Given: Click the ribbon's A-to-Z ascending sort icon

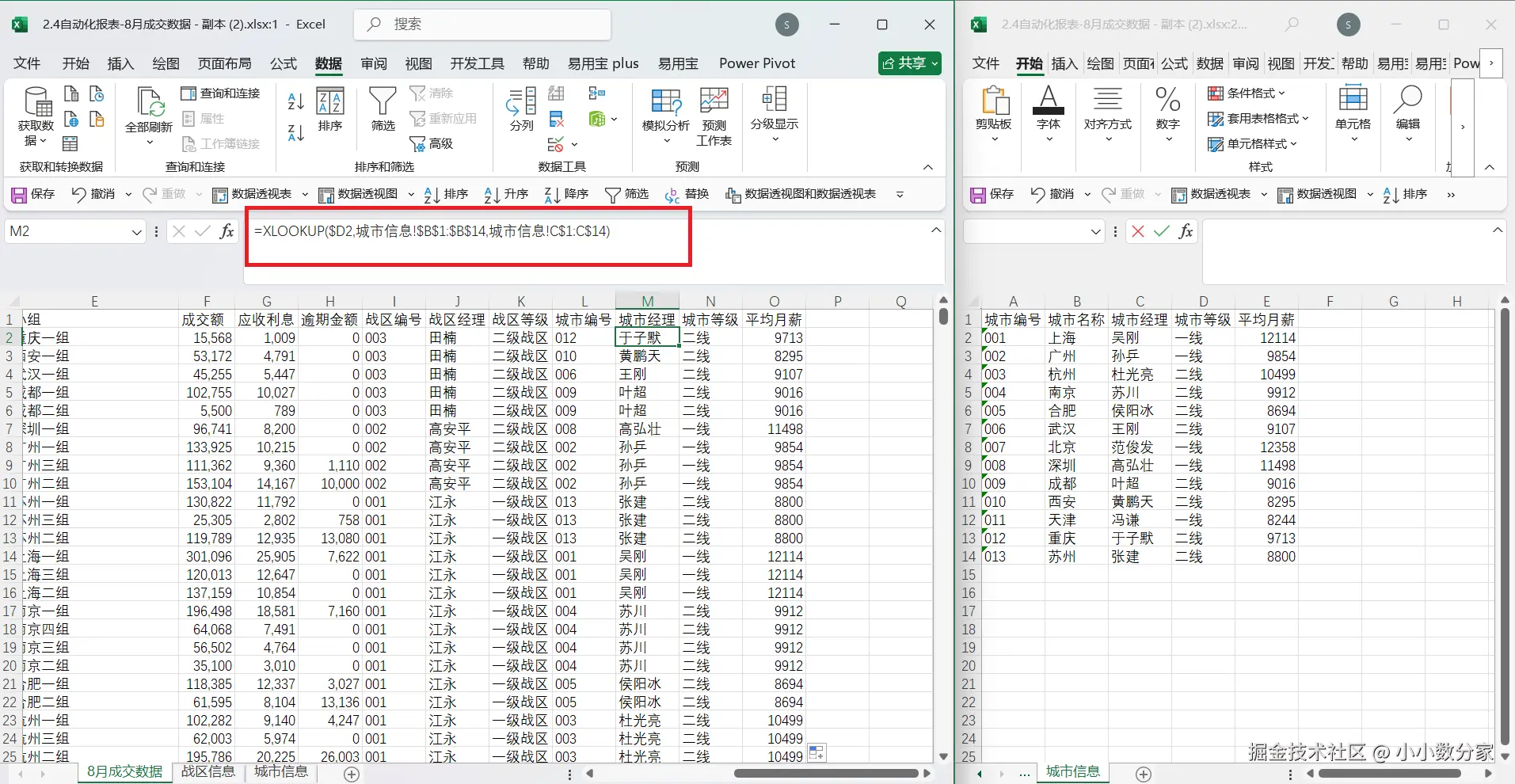Looking at the screenshot, I should pyautogui.click(x=296, y=101).
